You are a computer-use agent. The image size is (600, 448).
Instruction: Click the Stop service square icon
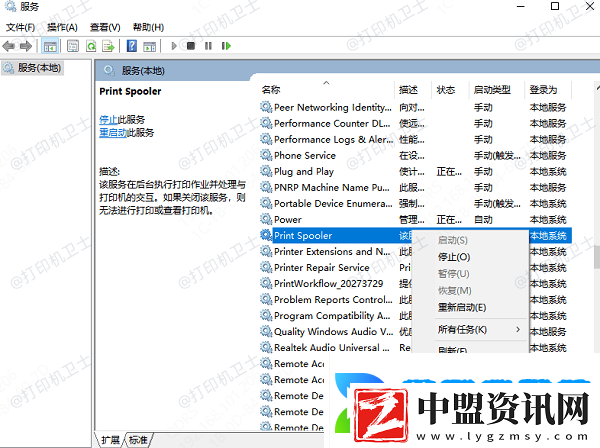tap(191, 46)
